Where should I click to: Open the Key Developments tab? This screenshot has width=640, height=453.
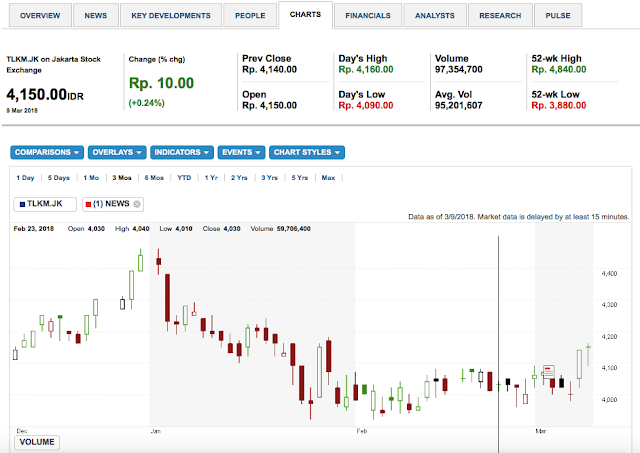171,16
